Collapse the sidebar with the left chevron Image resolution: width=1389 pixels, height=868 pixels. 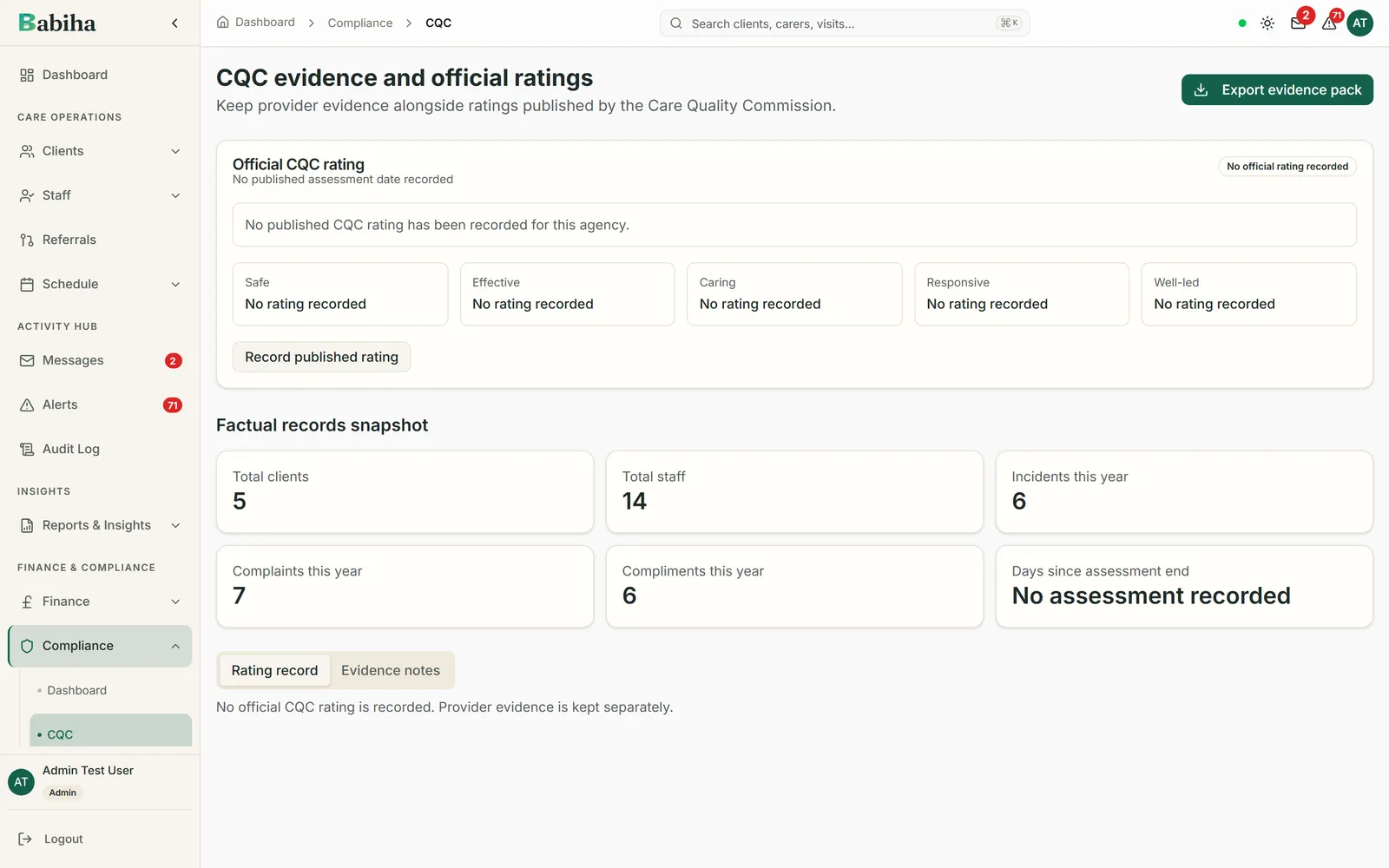(174, 23)
